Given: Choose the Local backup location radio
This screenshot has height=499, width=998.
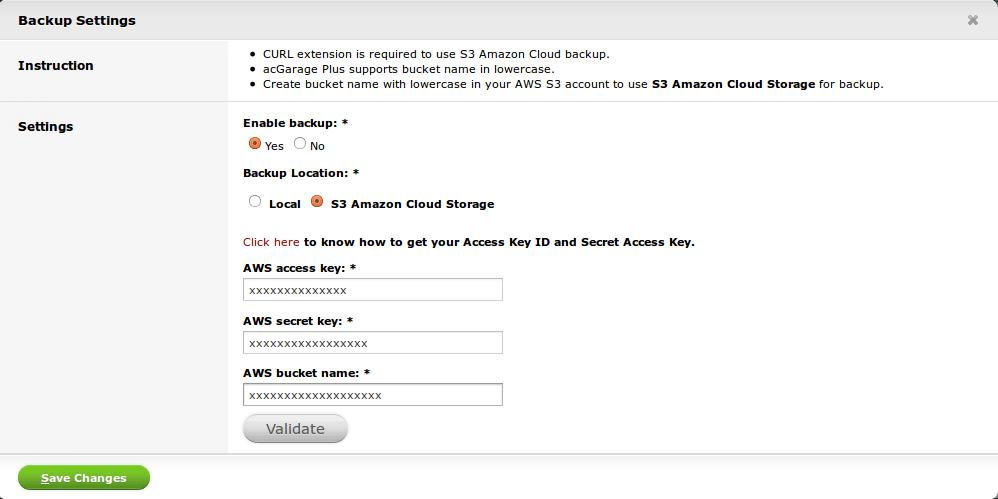Looking at the screenshot, I should pyautogui.click(x=255, y=202).
